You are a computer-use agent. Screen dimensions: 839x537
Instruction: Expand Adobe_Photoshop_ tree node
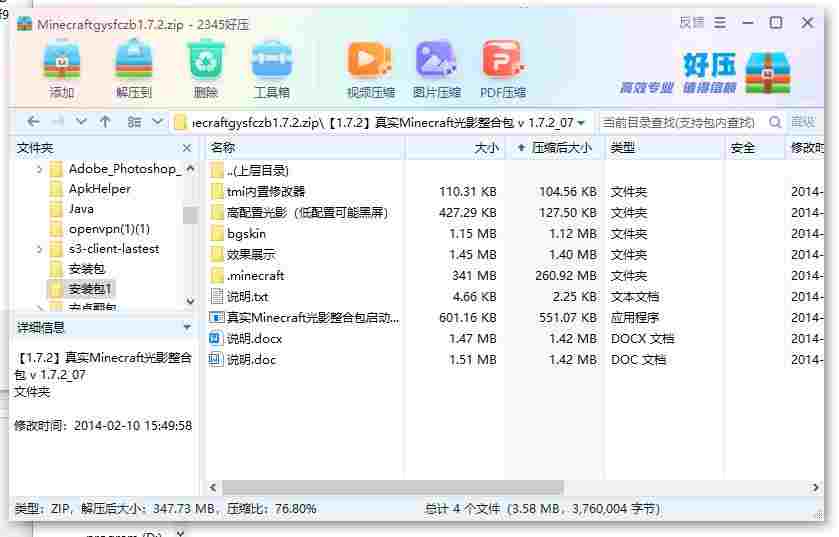[x=39, y=169]
